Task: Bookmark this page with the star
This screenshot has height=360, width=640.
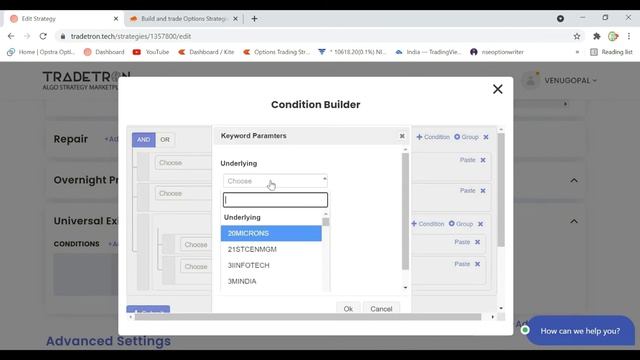Action: (x=577, y=36)
